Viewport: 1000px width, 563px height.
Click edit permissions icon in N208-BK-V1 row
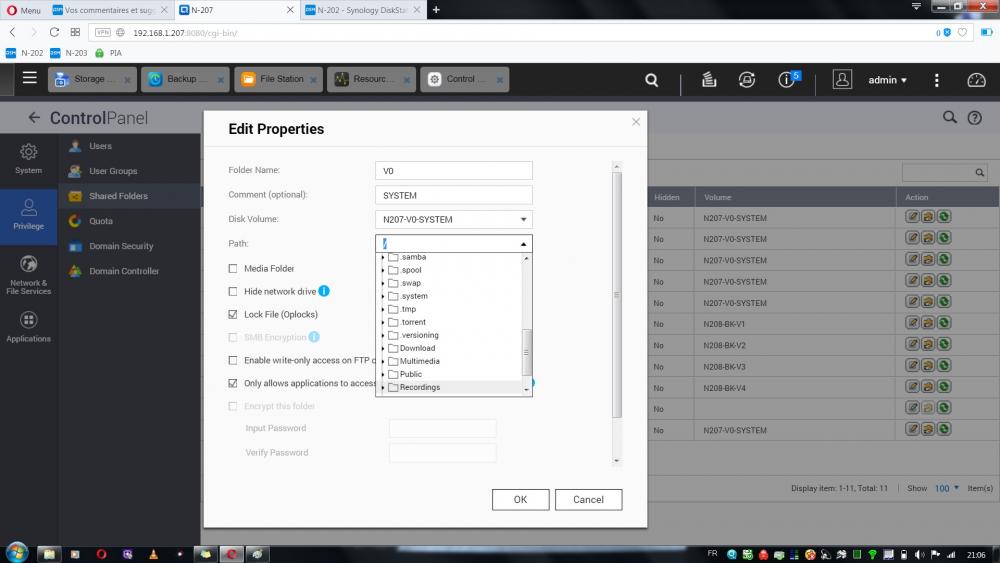(928, 323)
